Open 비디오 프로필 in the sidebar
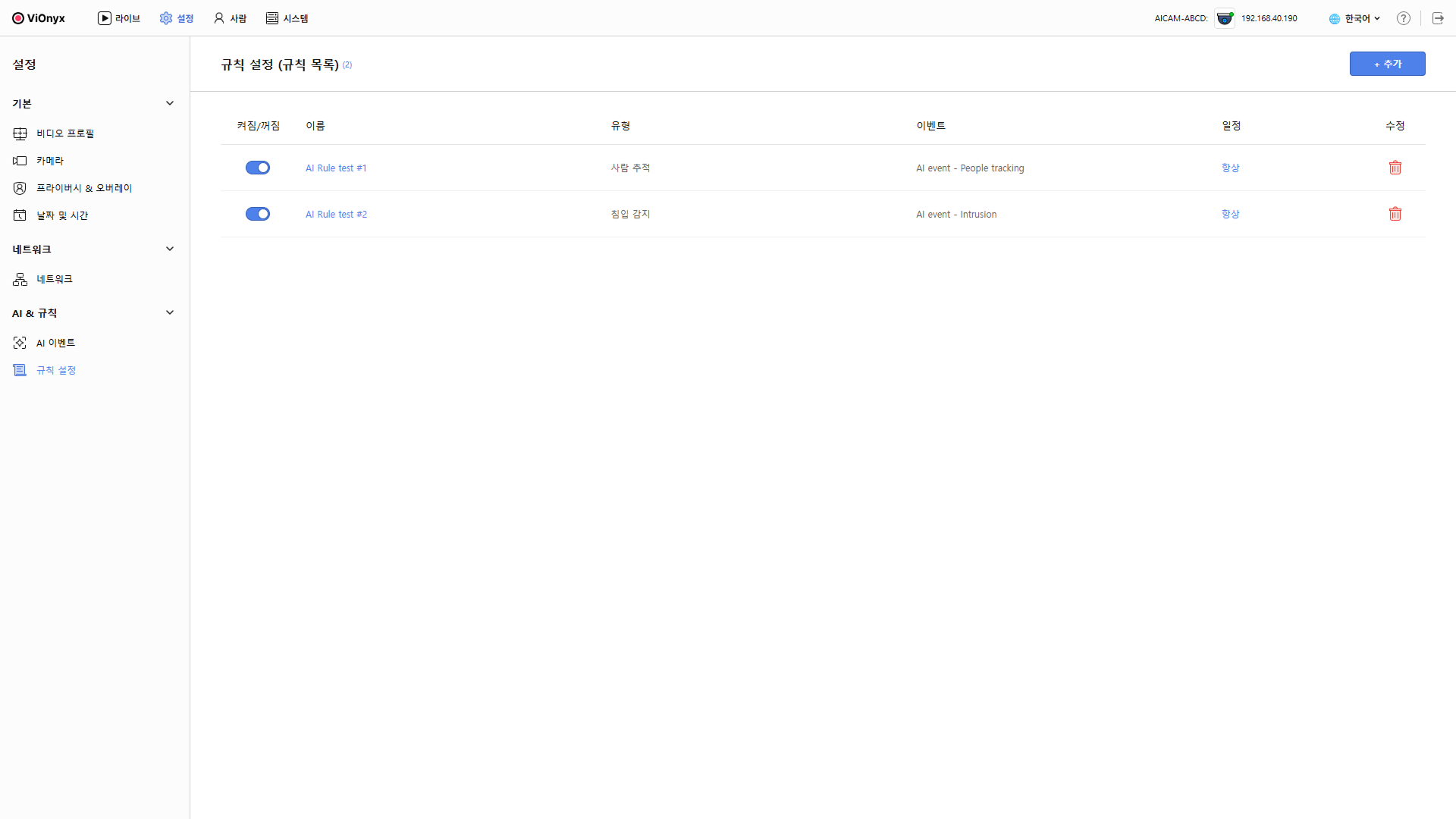The height and width of the screenshot is (819, 1456). pyautogui.click(x=65, y=133)
